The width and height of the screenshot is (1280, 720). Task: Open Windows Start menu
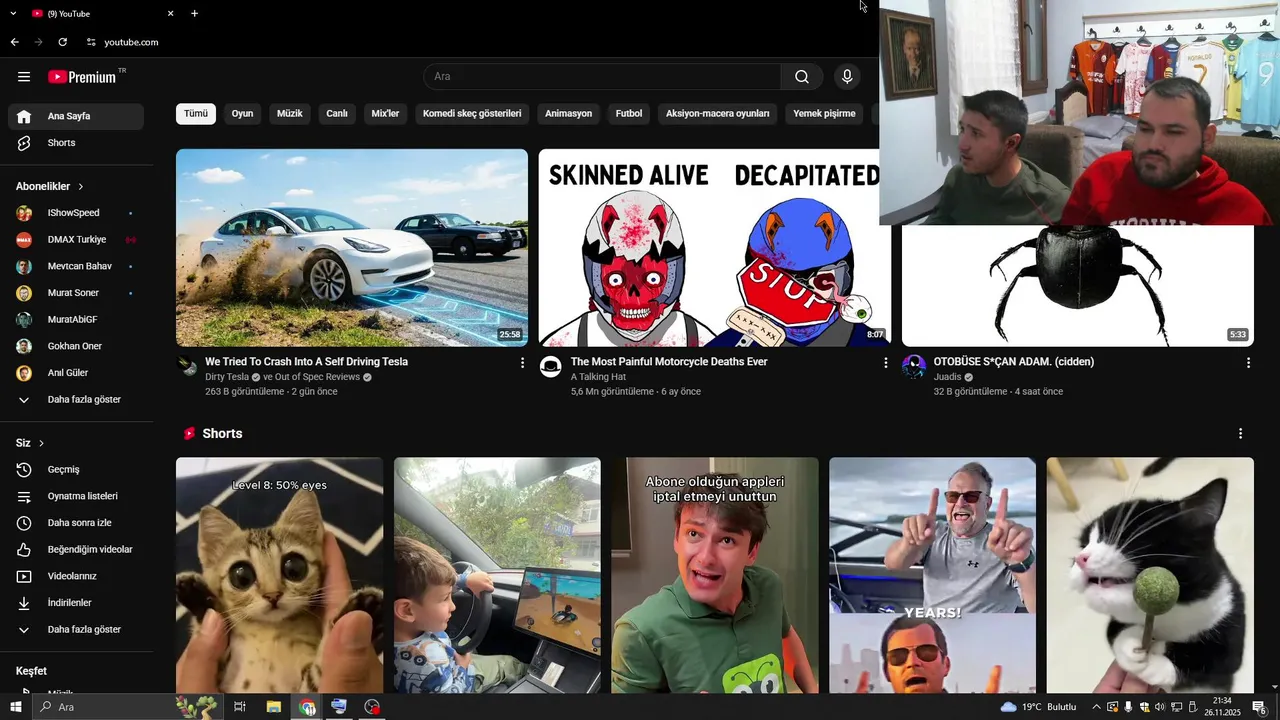15,707
